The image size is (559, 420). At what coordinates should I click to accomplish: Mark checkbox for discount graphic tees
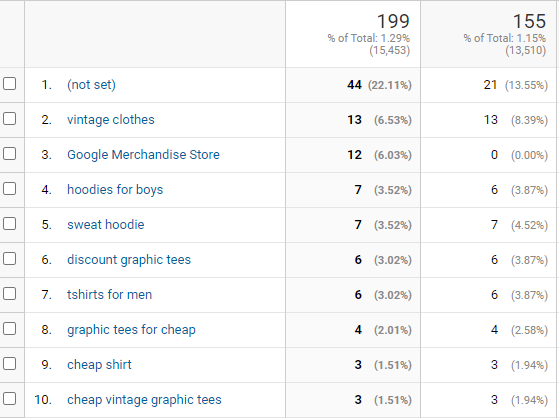click(10, 258)
